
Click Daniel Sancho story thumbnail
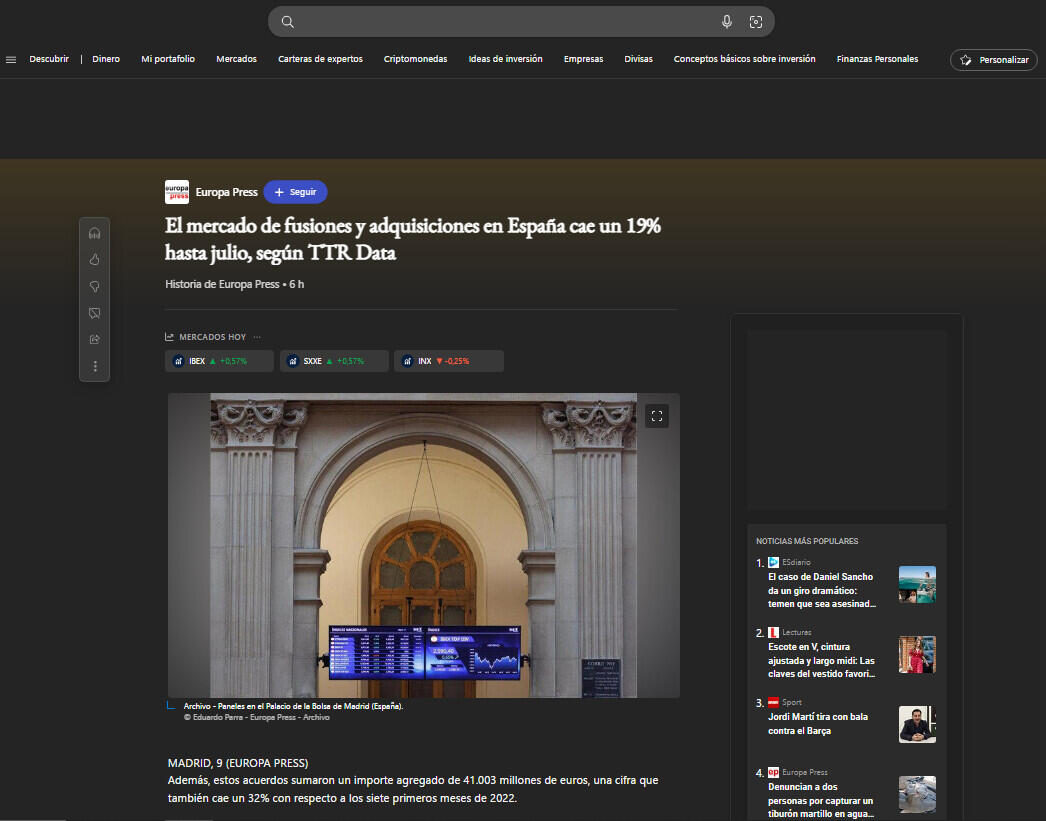tap(917, 585)
